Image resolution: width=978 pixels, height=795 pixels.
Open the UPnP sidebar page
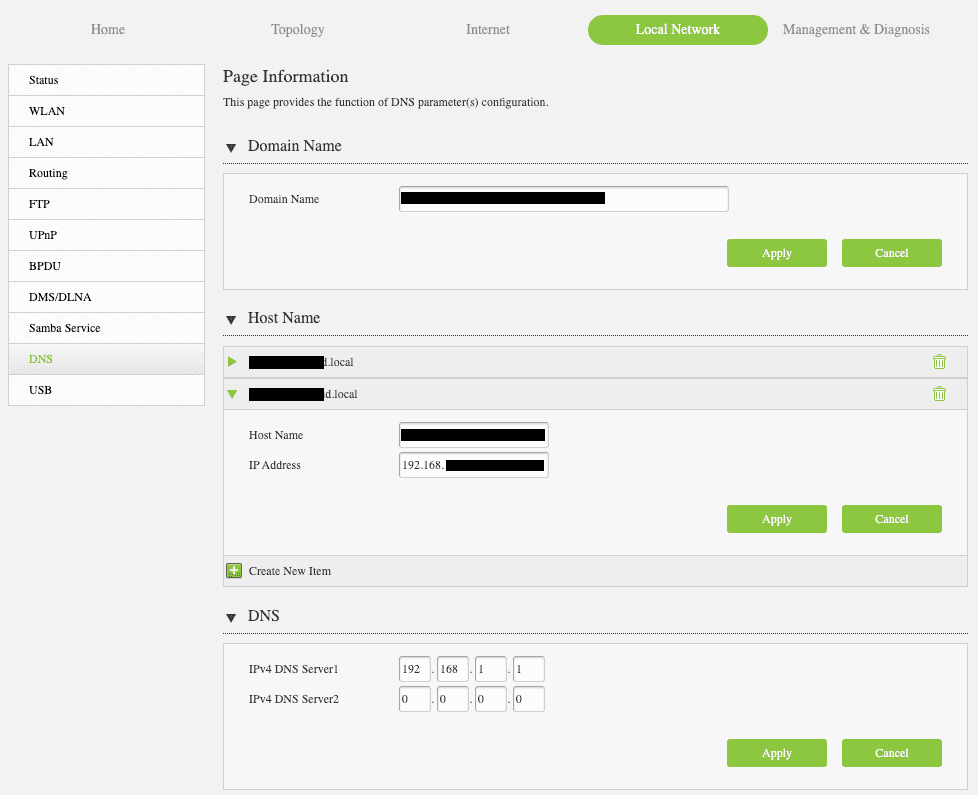[x=43, y=235]
